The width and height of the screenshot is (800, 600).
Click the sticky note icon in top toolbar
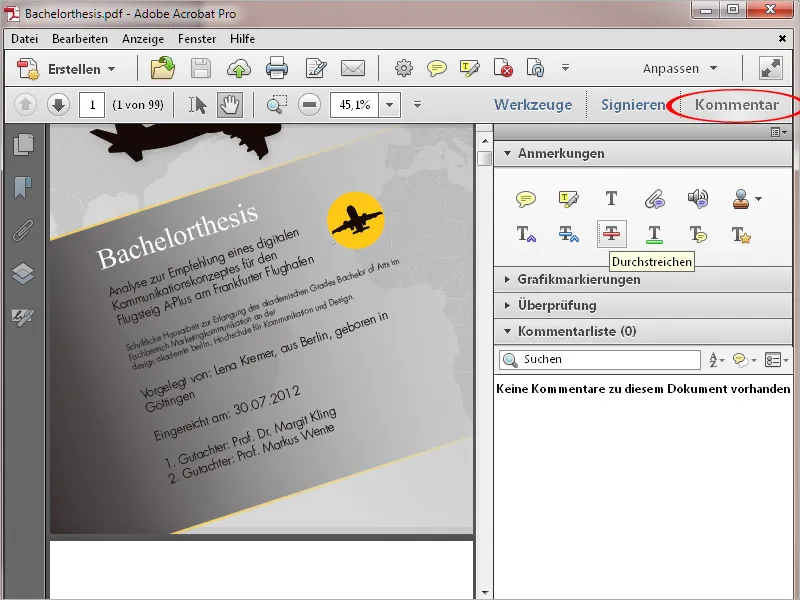click(x=437, y=68)
